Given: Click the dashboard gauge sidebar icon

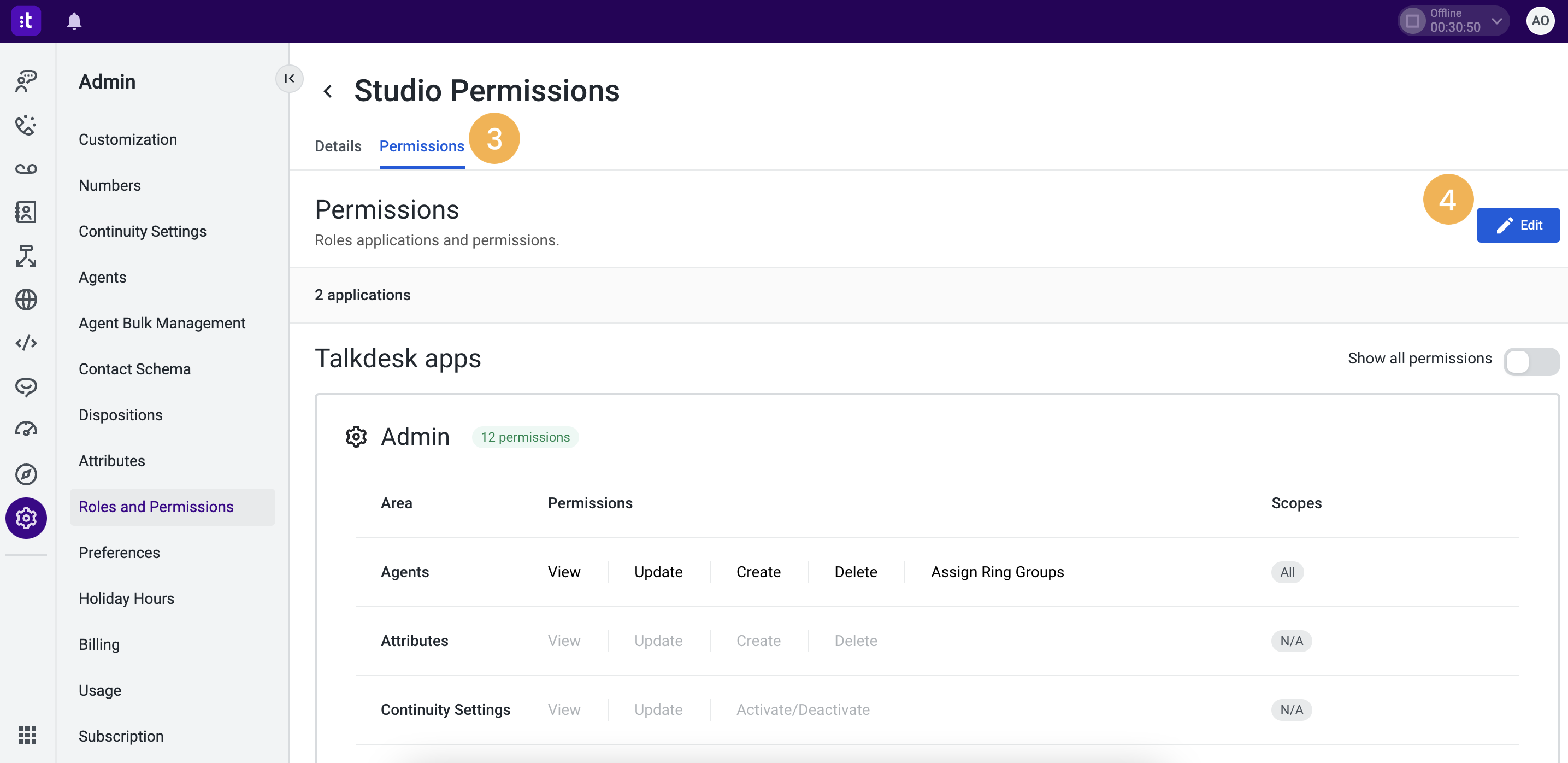Looking at the screenshot, I should tap(26, 430).
